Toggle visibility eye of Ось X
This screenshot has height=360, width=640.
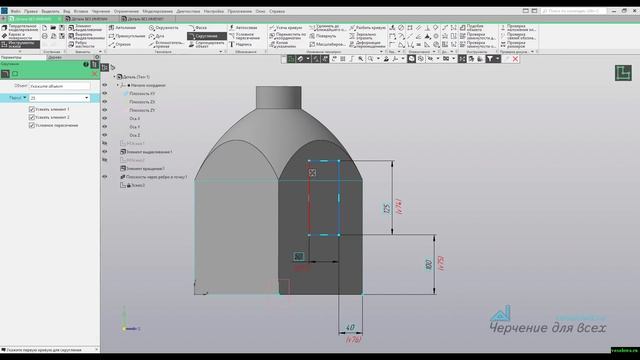tap(105, 118)
